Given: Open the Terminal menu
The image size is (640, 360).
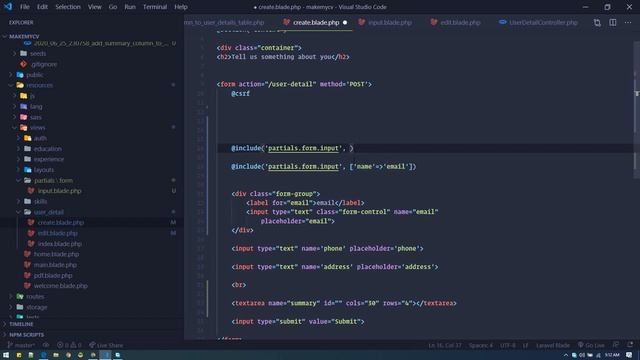Looking at the screenshot, I should [155, 7].
